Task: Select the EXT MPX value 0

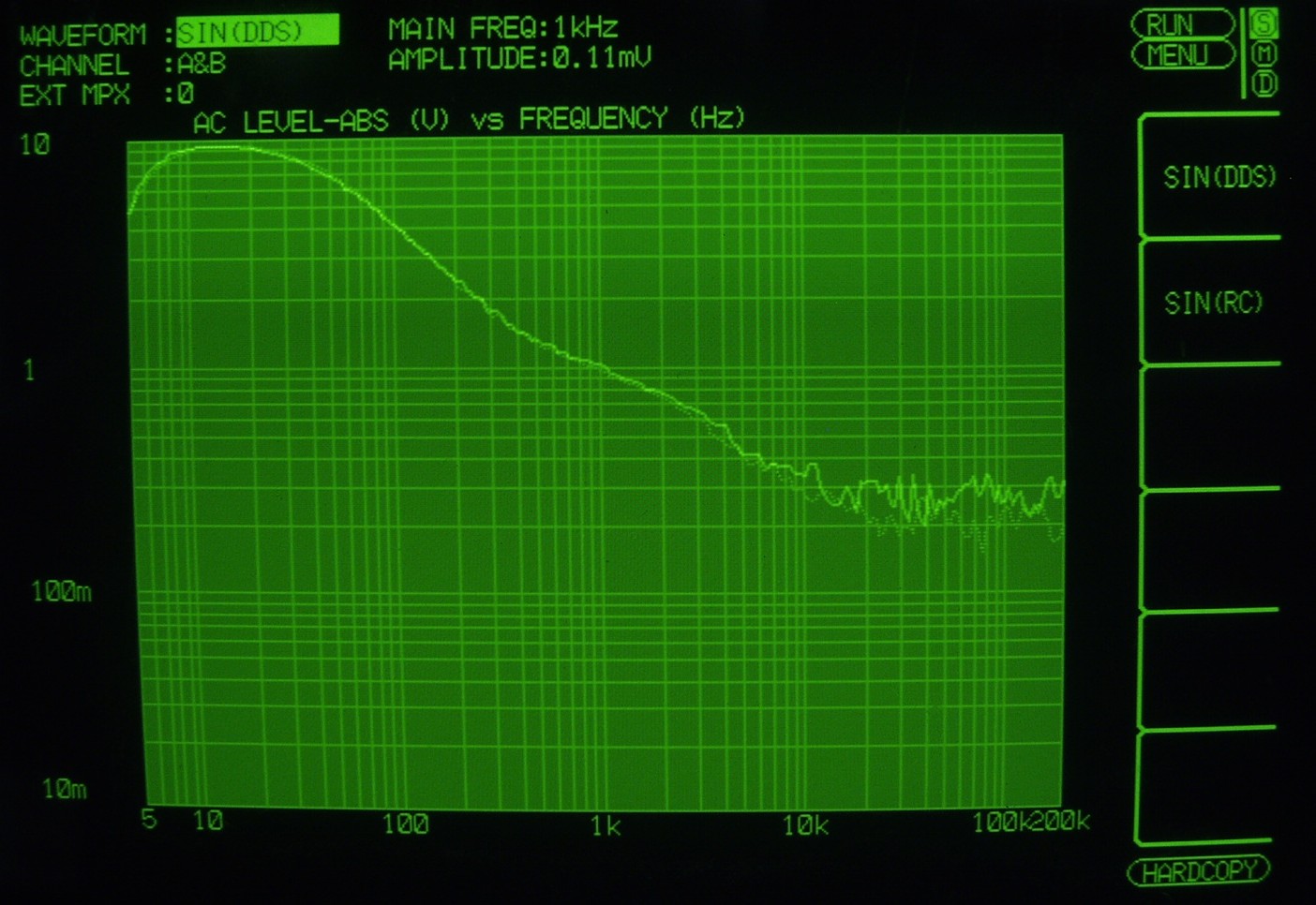Action: click(x=186, y=94)
